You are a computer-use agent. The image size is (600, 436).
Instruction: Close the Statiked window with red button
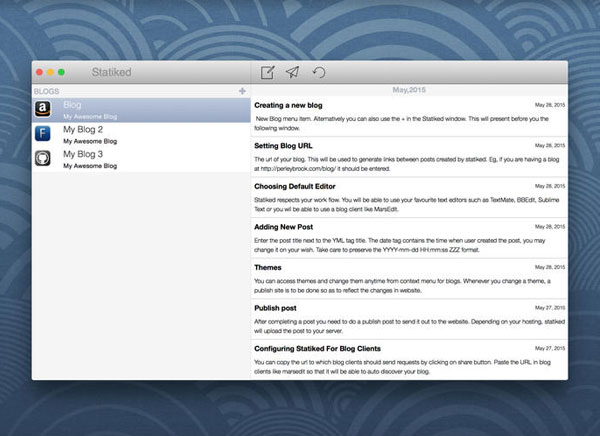pyautogui.click(x=39, y=72)
